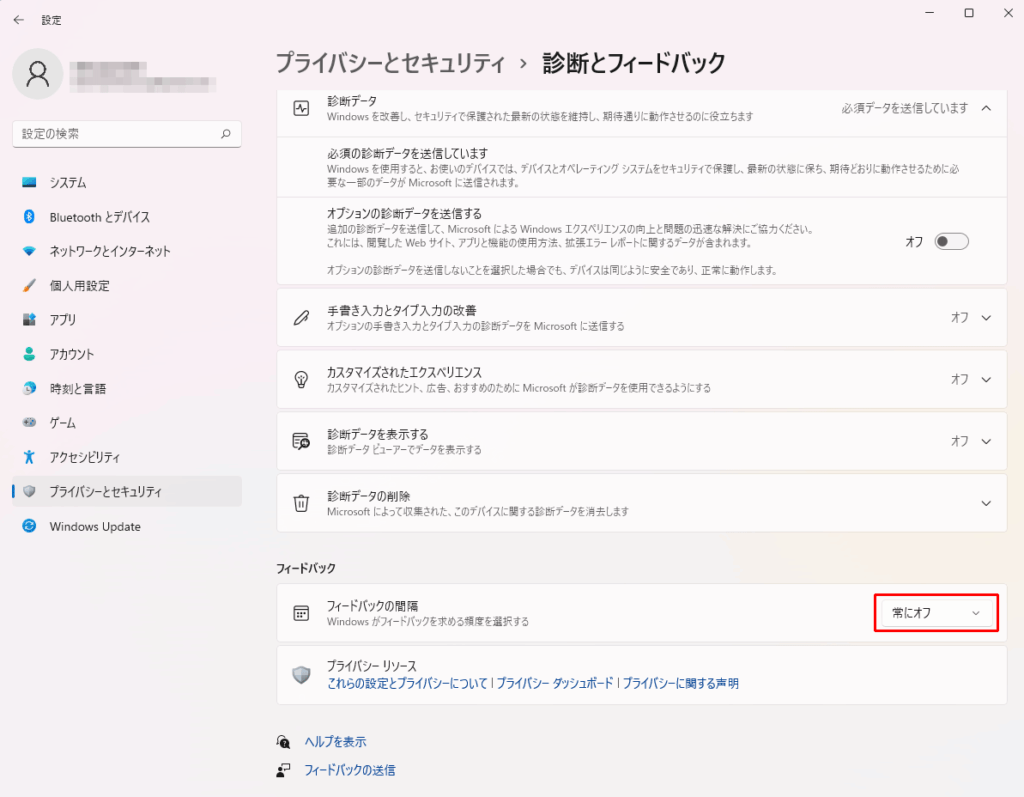This screenshot has width=1024, height=797.
Task: Click the user profile avatar
Action: pyautogui.click(x=38, y=74)
